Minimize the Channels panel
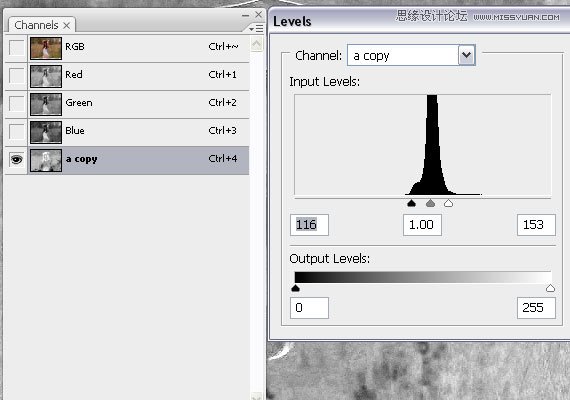This screenshot has height=400, width=570. tap(245, 15)
